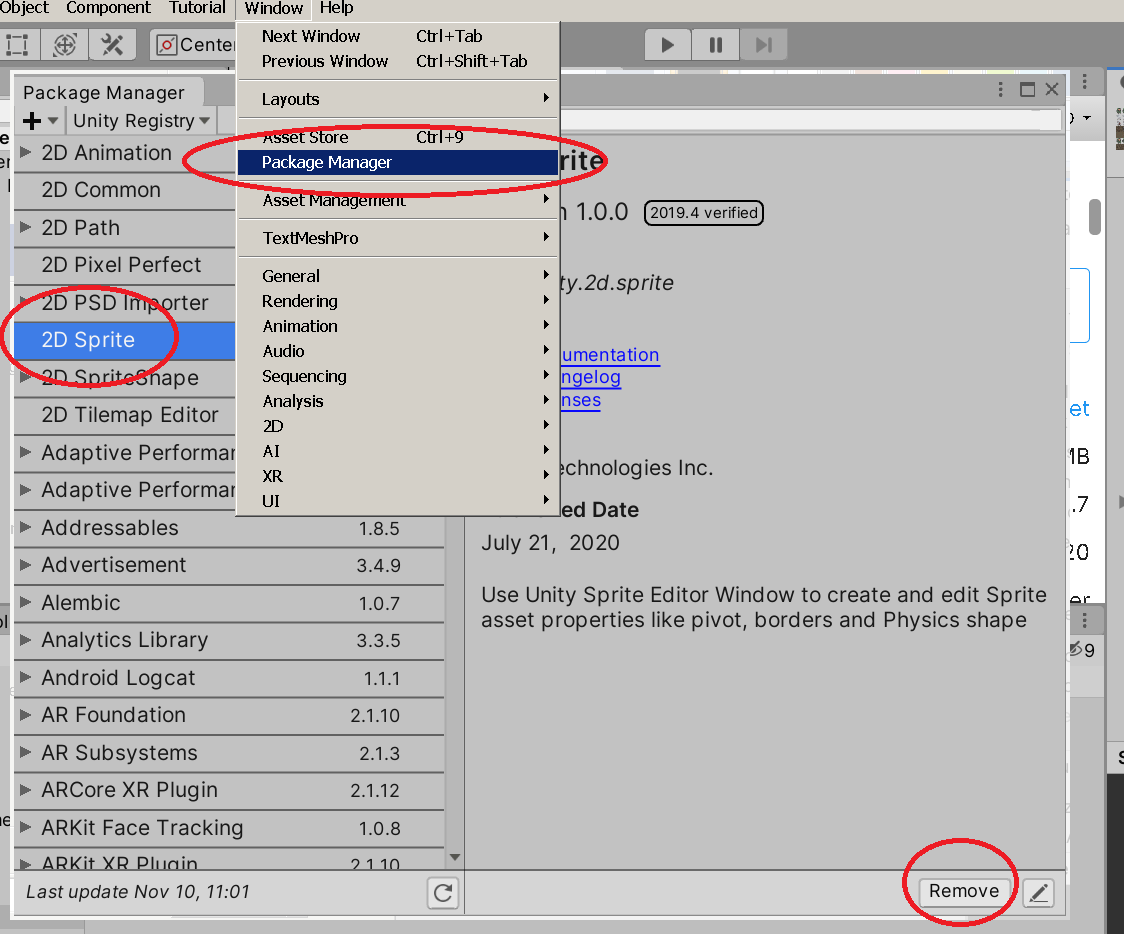
Task: Open background panel kebab menu at top
Action: click(1085, 82)
